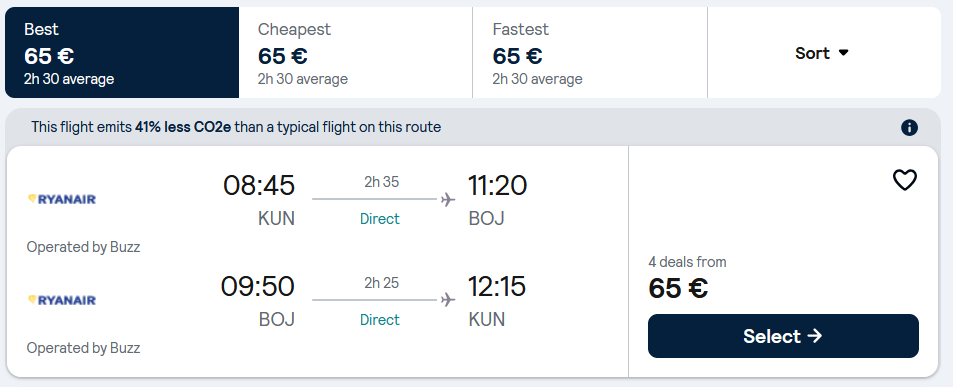Click Direct label on return flight

(380, 320)
